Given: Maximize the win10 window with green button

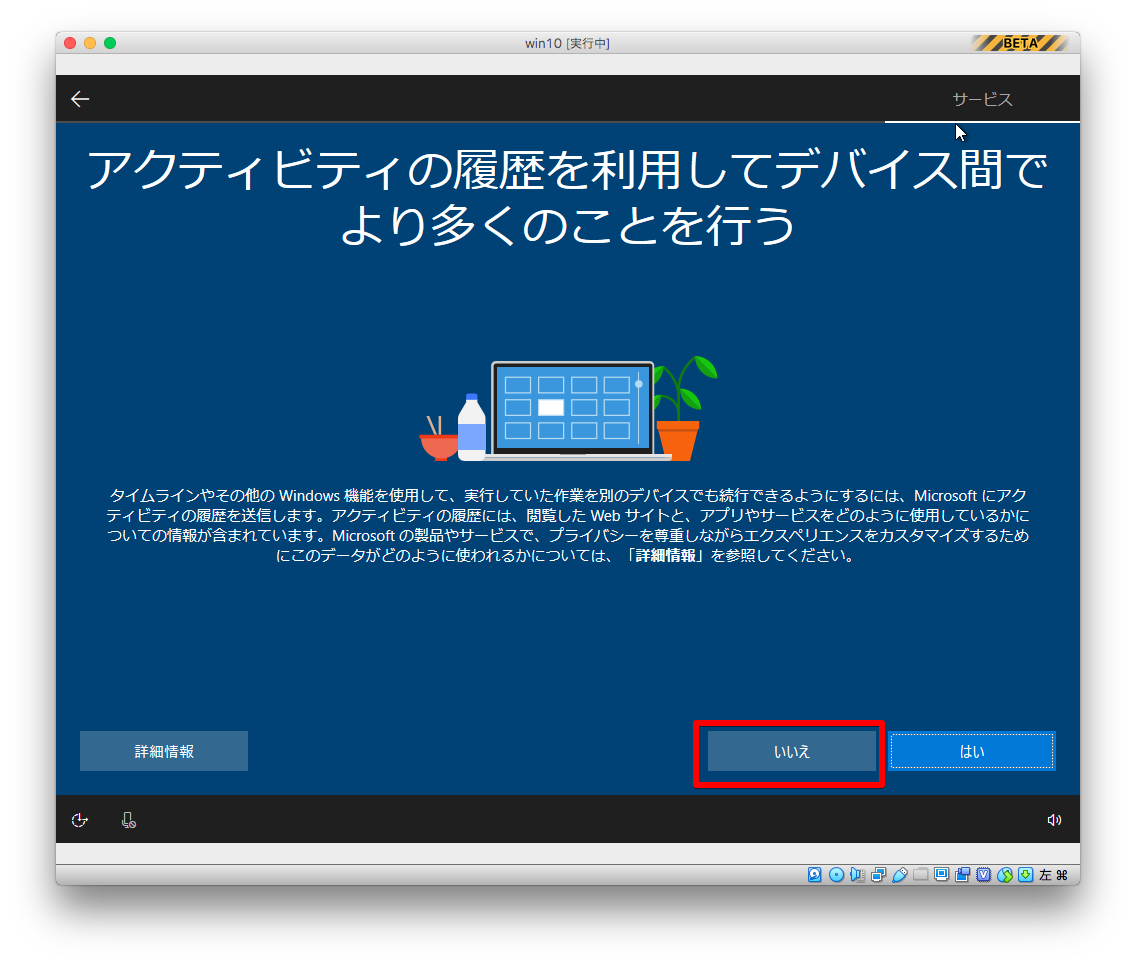Looking at the screenshot, I should 110,43.
